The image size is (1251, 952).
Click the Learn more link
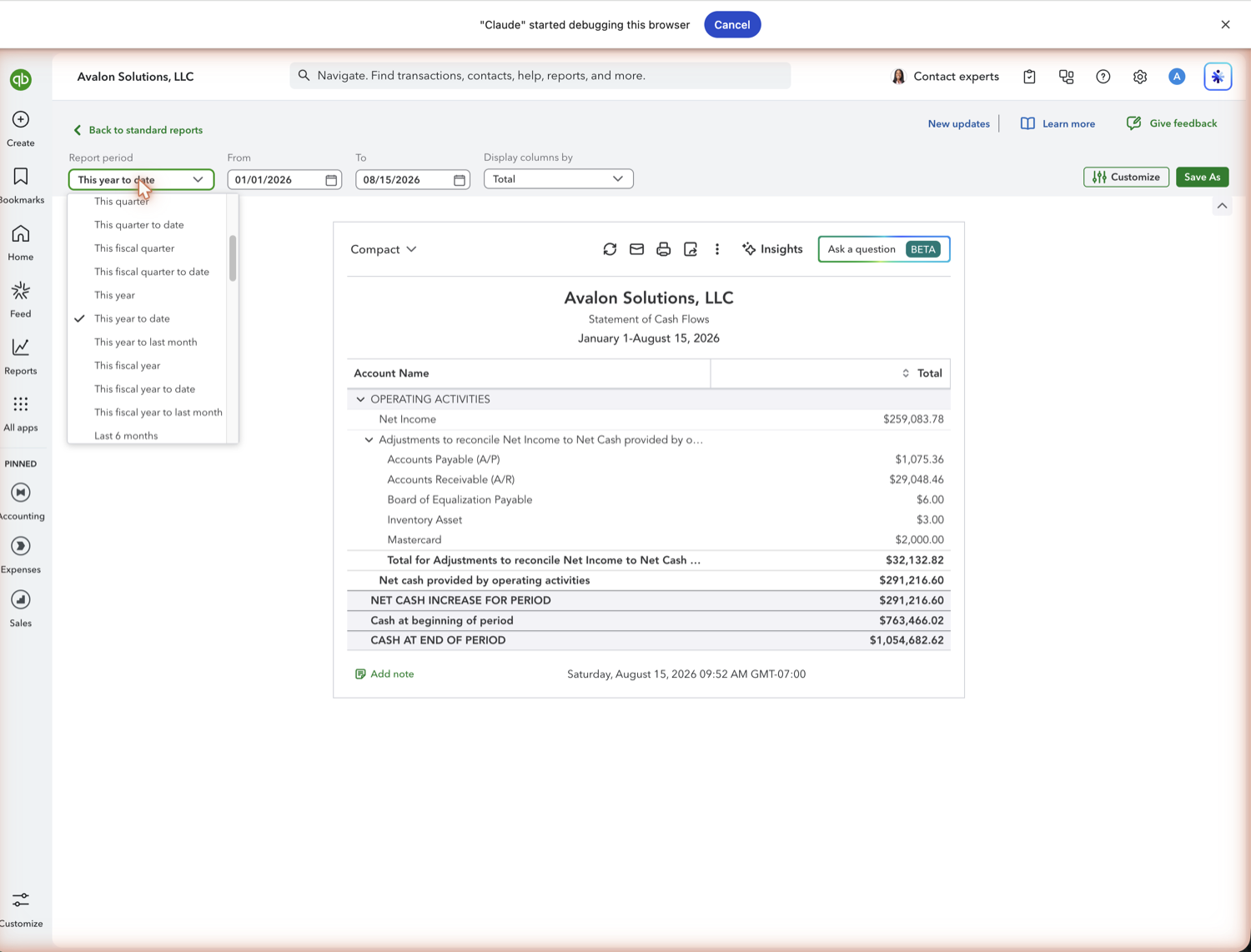pyautogui.click(x=1058, y=123)
